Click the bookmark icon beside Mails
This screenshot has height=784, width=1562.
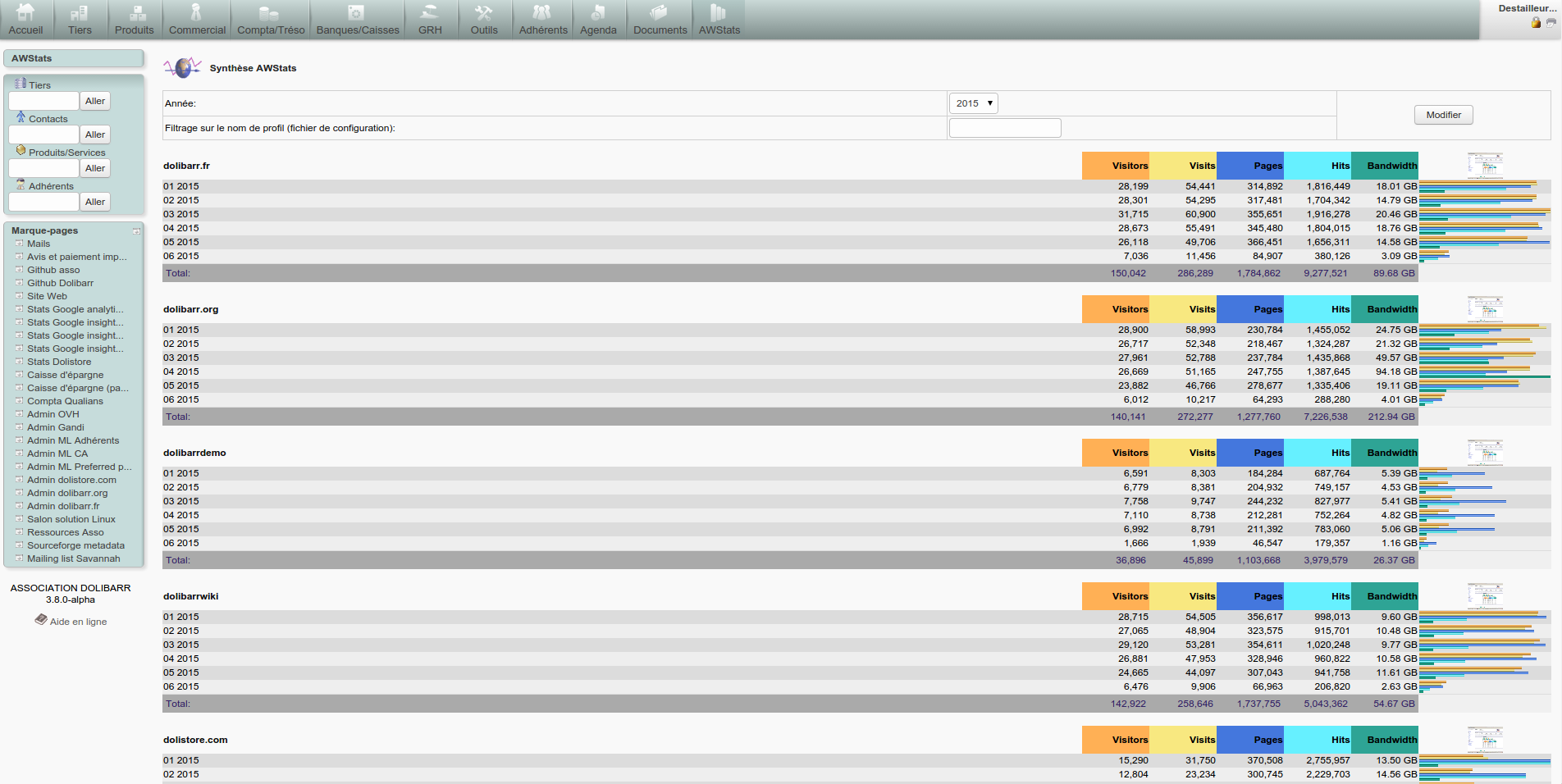(x=19, y=244)
